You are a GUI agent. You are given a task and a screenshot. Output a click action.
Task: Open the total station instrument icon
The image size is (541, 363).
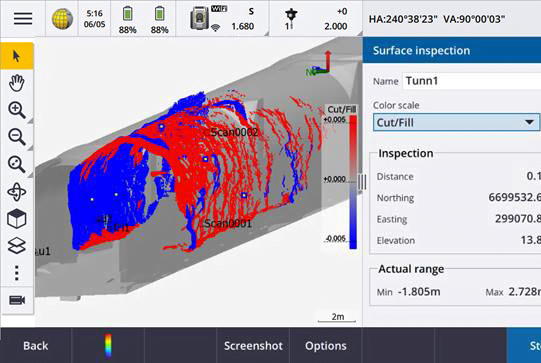tap(199, 19)
